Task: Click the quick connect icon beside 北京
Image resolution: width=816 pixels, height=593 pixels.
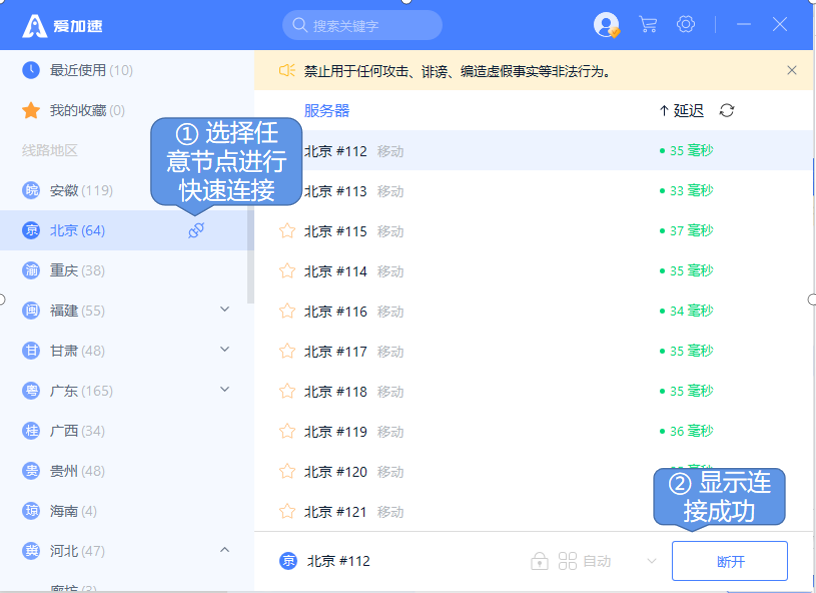Action: click(x=196, y=231)
